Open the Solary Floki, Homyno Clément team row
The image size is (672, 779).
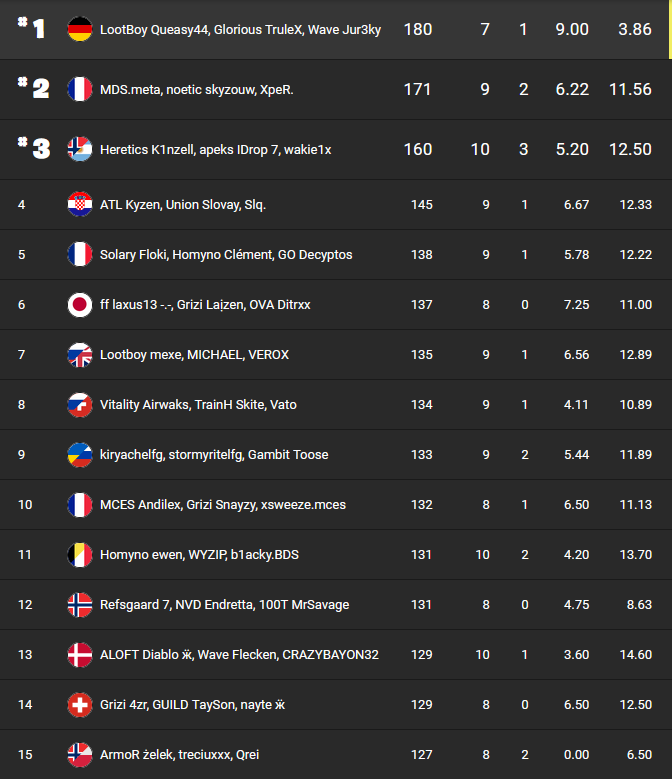[x=226, y=255]
